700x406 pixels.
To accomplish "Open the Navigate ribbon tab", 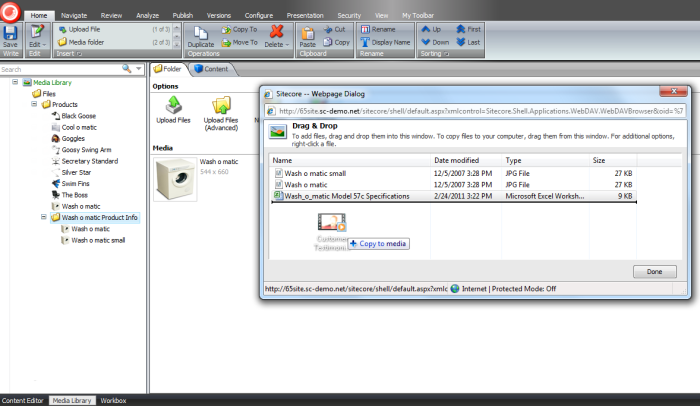I will (74, 16).
